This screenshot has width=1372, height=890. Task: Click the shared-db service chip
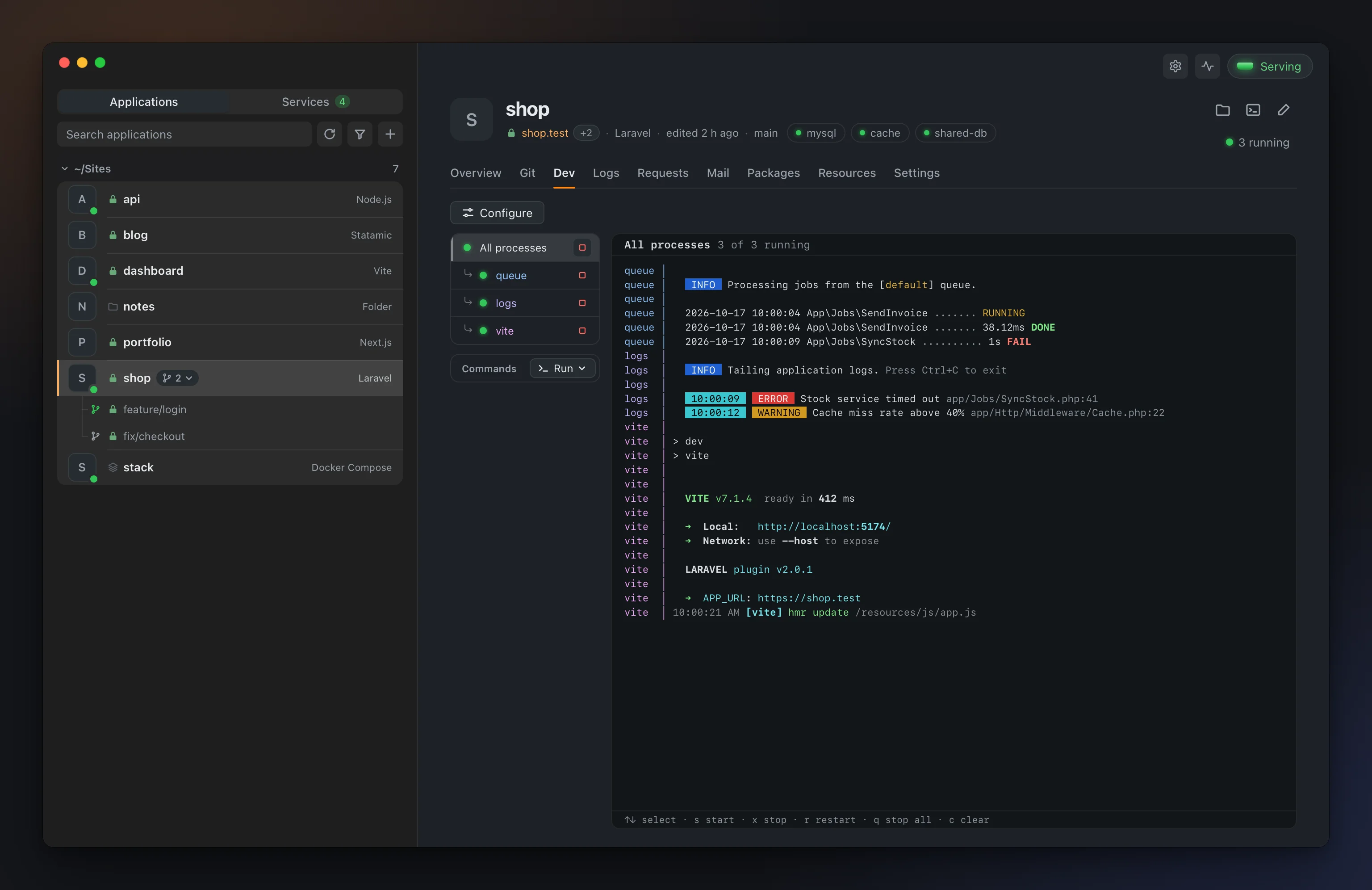click(955, 133)
